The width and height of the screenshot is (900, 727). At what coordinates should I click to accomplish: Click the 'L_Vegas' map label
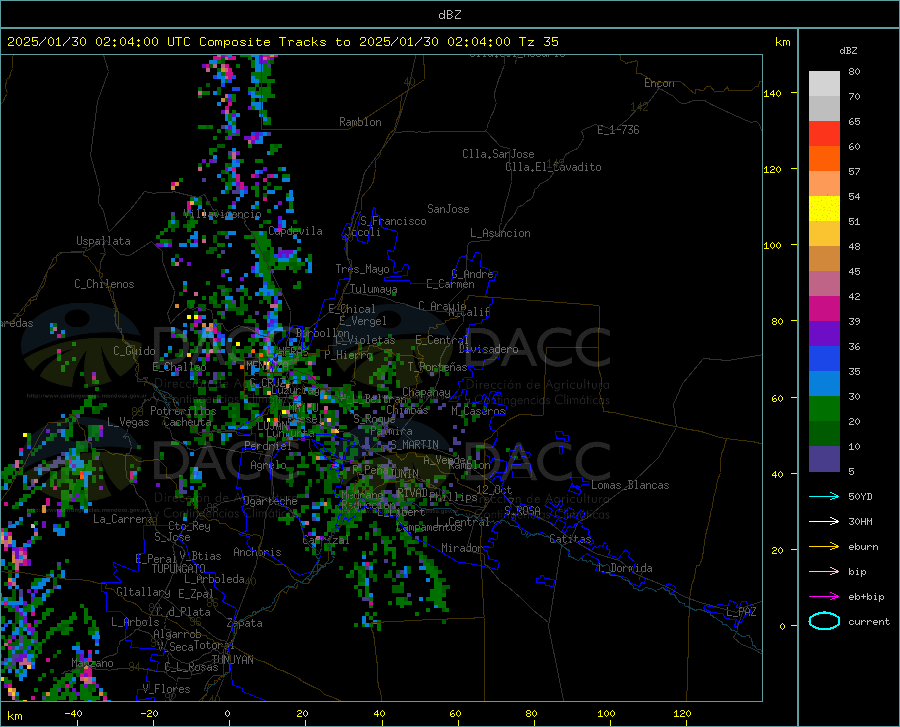[x=128, y=422]
